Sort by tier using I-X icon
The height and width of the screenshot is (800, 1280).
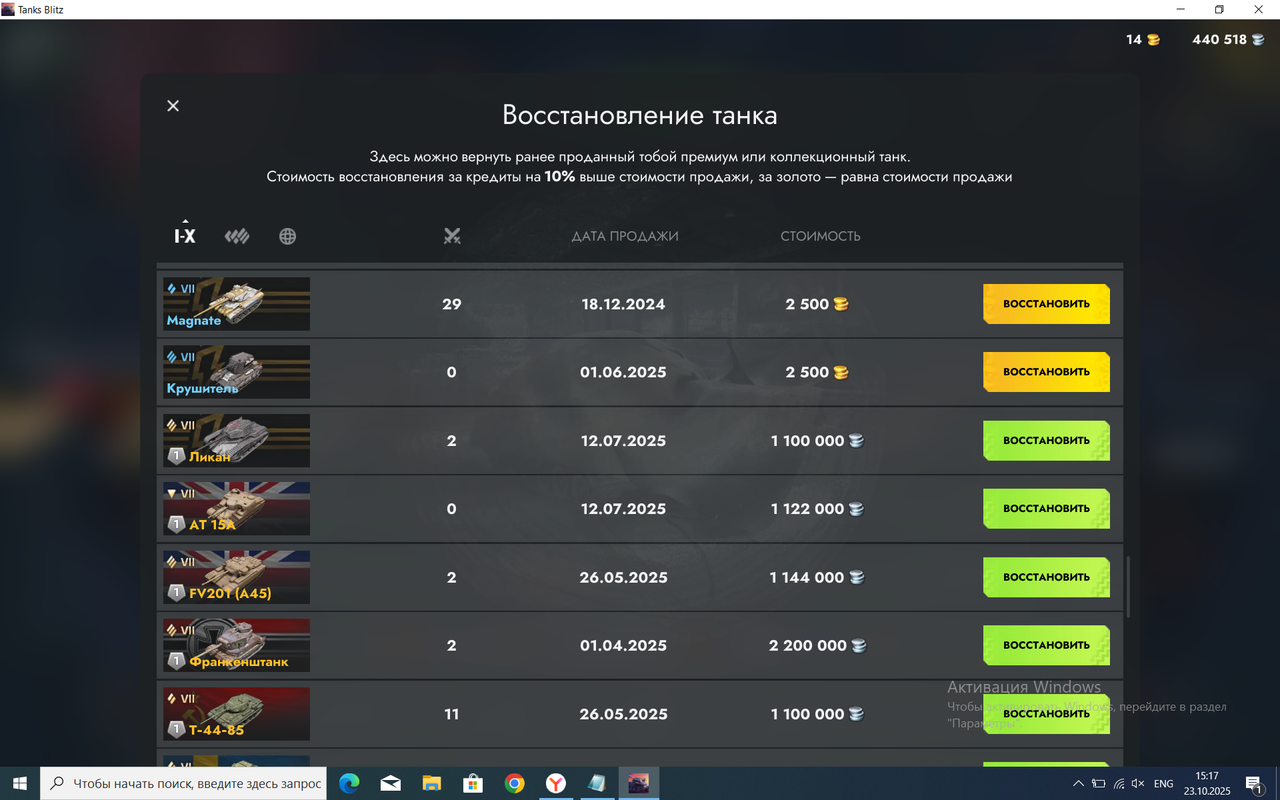tap(185, 234)
